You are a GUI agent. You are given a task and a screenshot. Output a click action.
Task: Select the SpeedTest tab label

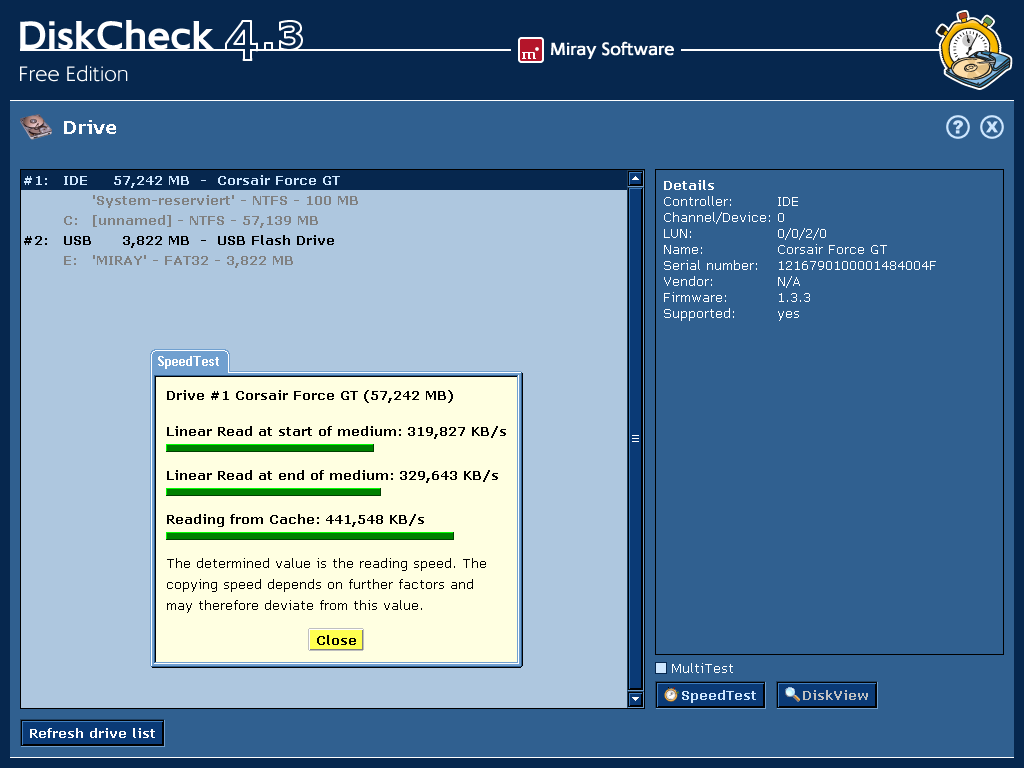coord(189,362)
